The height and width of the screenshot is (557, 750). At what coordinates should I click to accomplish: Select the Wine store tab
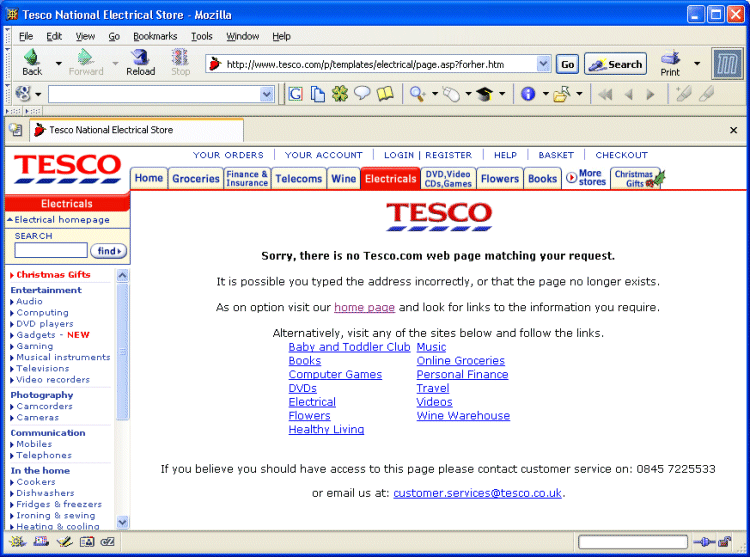pyautogui.click(x=343, y=178)
